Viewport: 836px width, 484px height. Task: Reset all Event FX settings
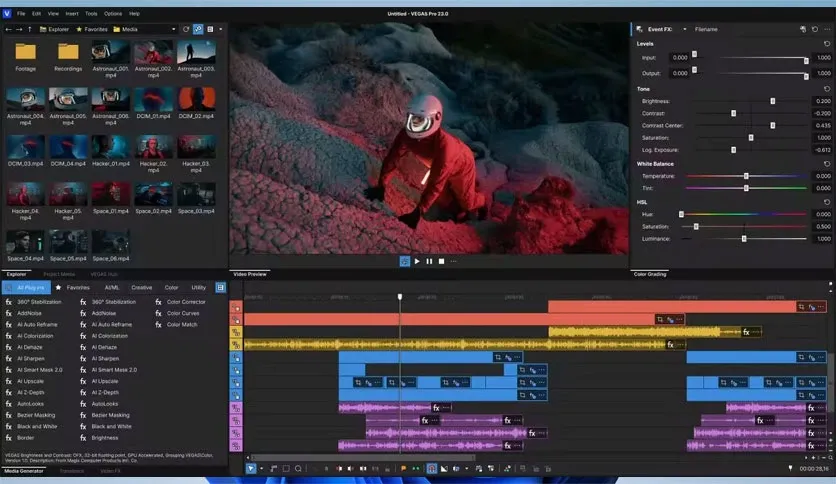[815, 29]
